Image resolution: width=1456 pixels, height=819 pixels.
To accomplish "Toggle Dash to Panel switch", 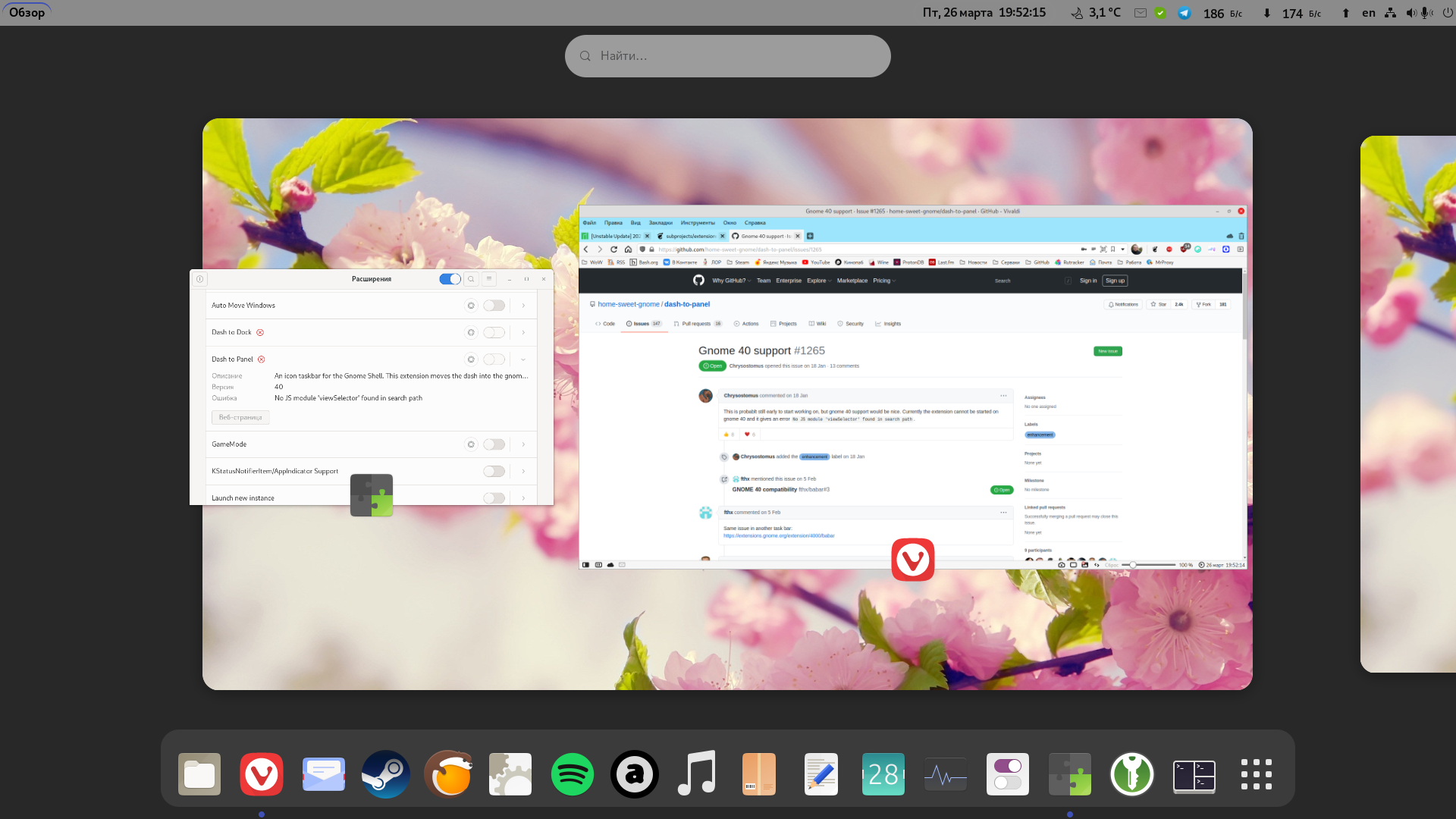I will (x=494, y=359).
